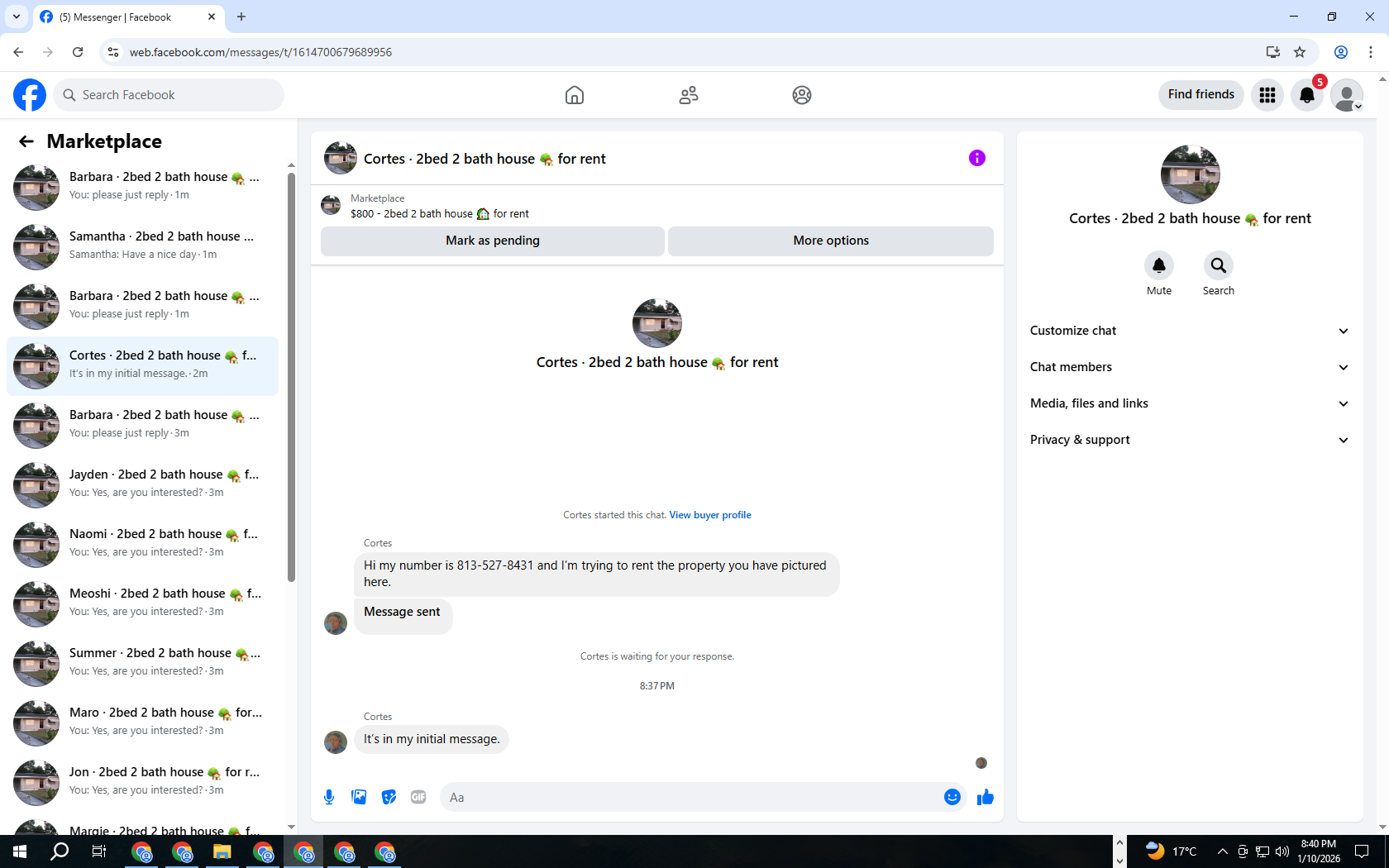
Task: Click the chat list vertical scrollbar
Action: [291, 376]
